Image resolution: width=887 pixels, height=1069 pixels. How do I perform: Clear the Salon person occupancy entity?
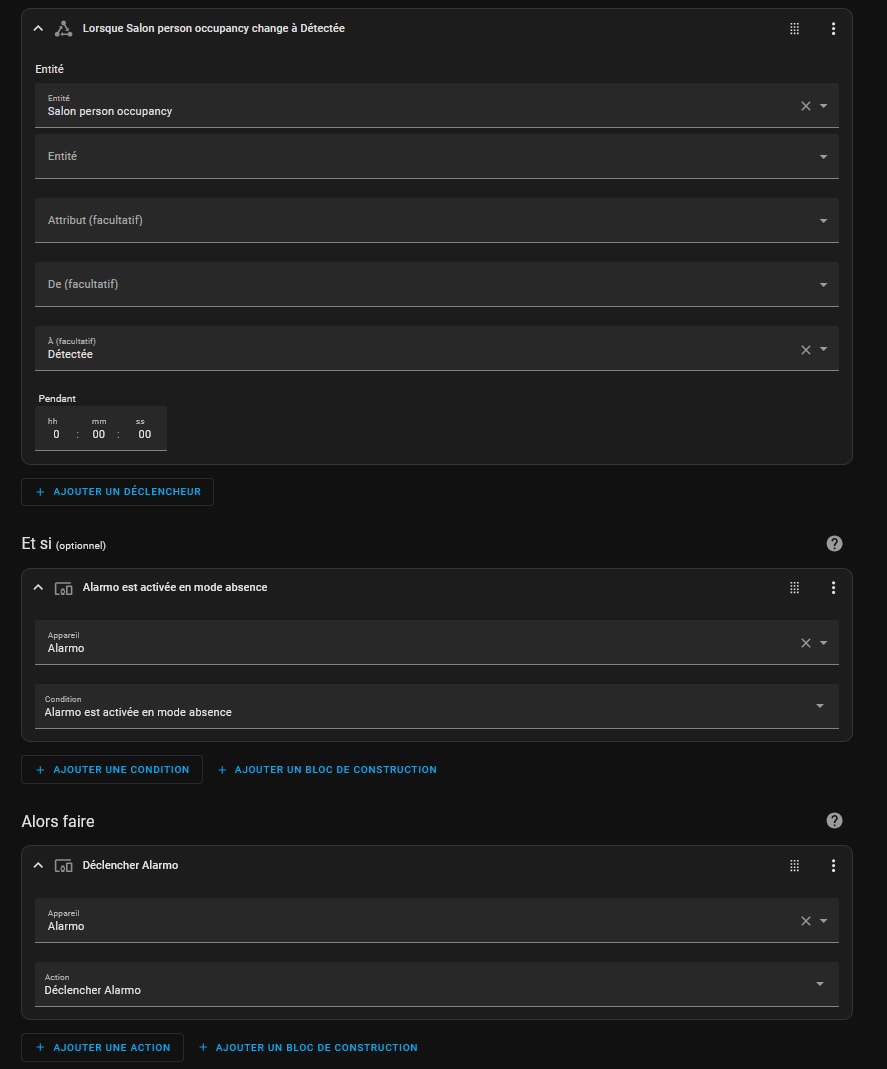tap(806, 106)
